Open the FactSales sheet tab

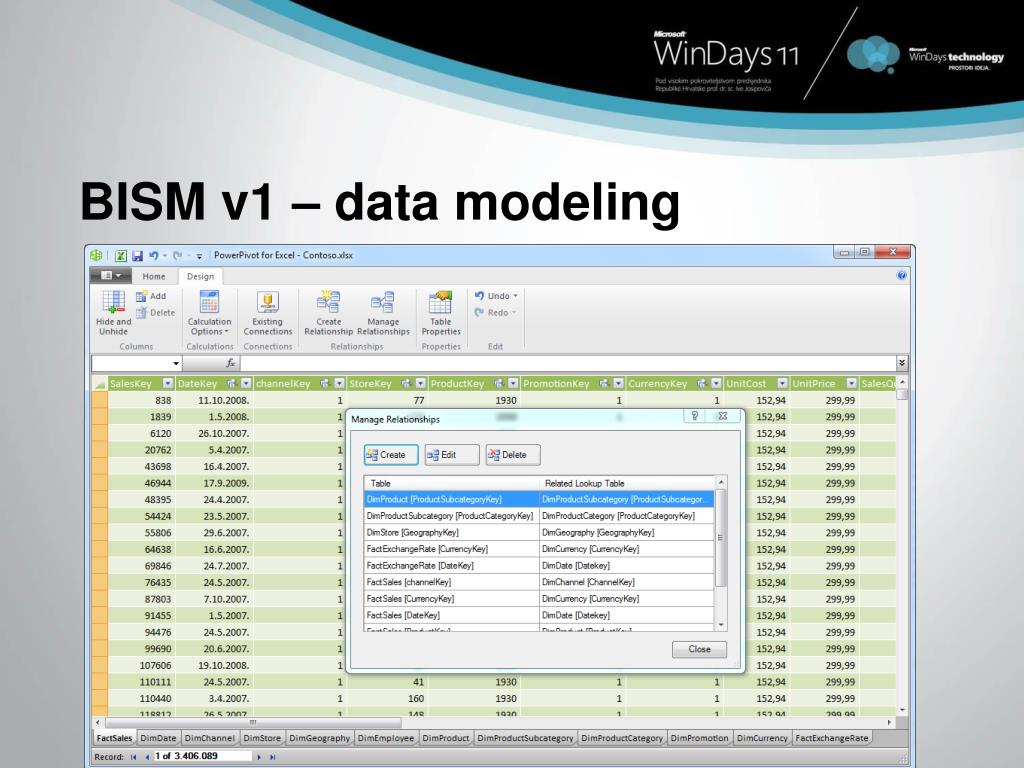click(114, 738)
